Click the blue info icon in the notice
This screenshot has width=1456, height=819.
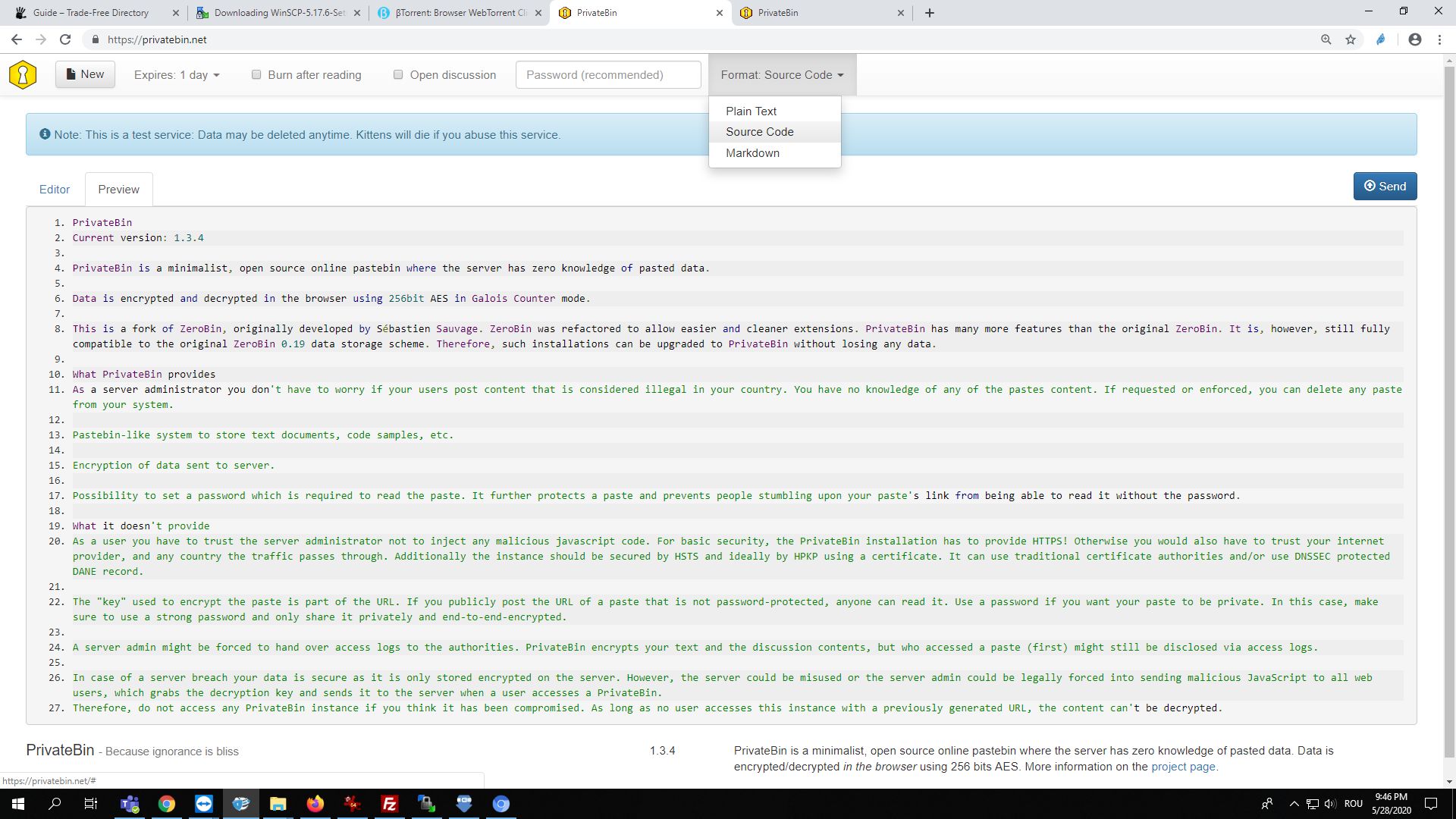coord(45,134)
